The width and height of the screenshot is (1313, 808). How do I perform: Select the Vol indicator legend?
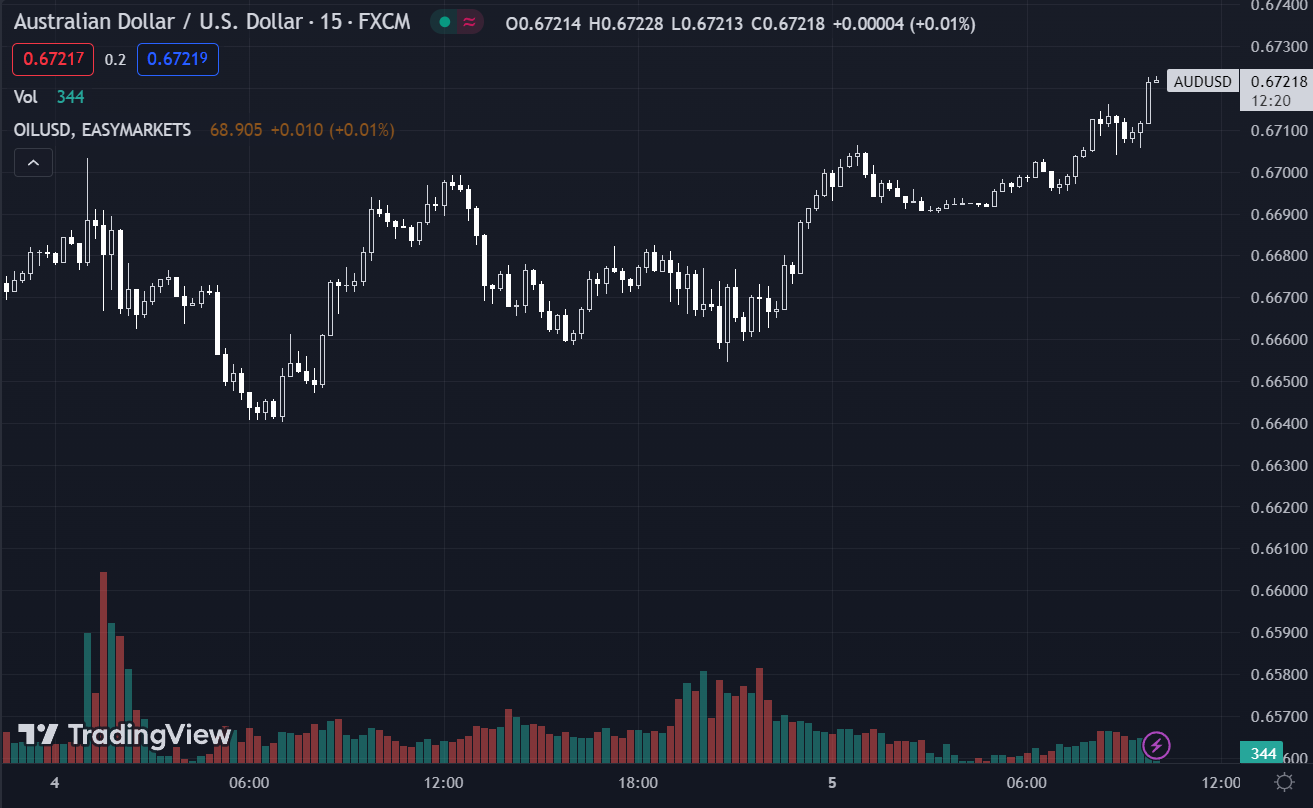click(26, 96)
